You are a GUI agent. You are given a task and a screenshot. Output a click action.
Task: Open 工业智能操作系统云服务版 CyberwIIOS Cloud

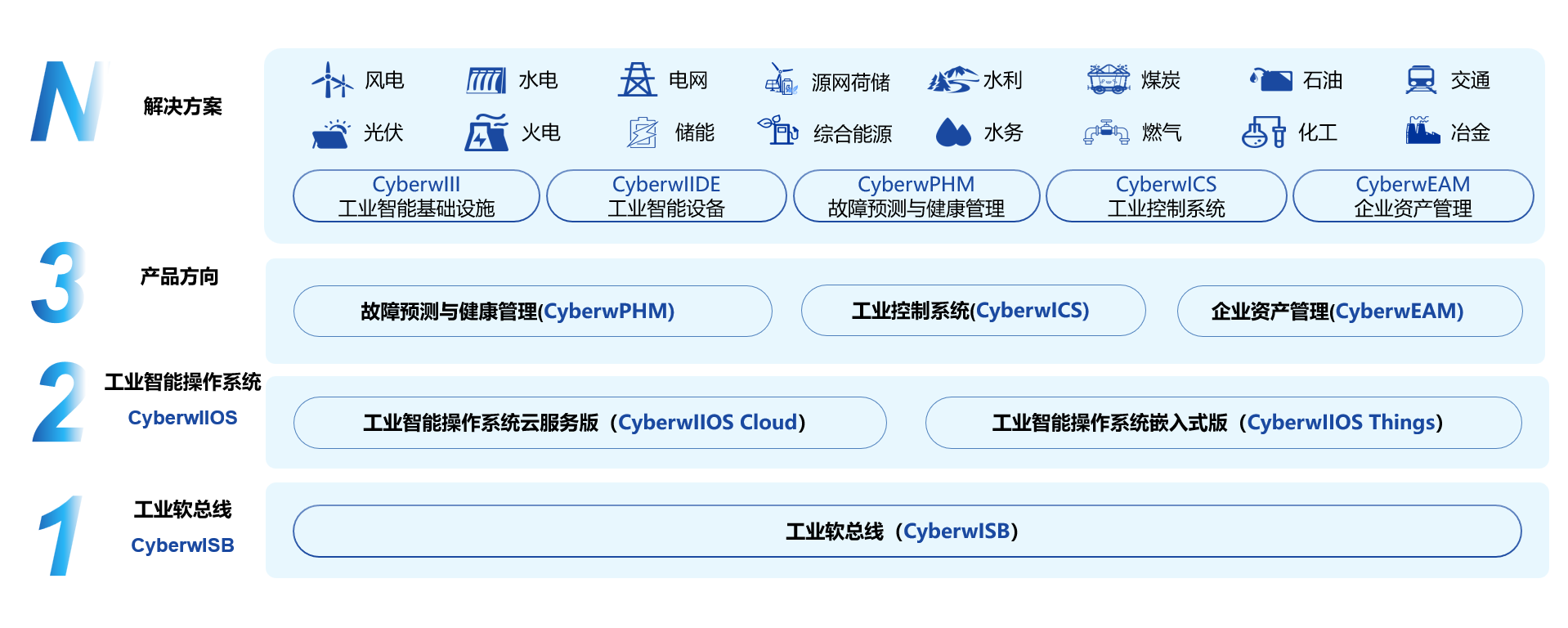pyautogui.click(x=589, y=423)
